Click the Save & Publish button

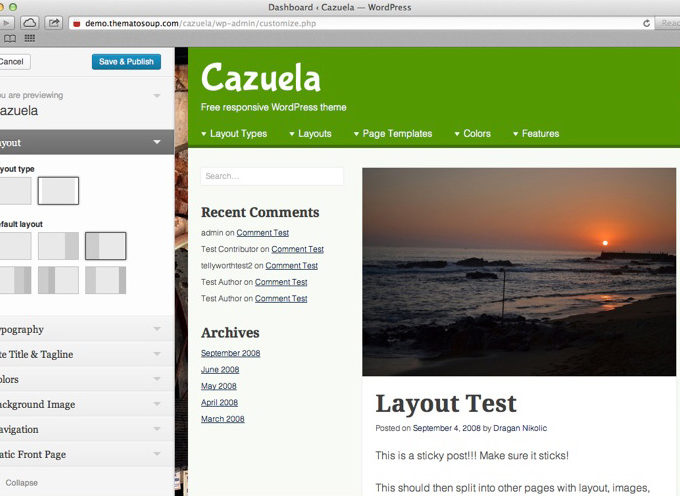[126, 62]
